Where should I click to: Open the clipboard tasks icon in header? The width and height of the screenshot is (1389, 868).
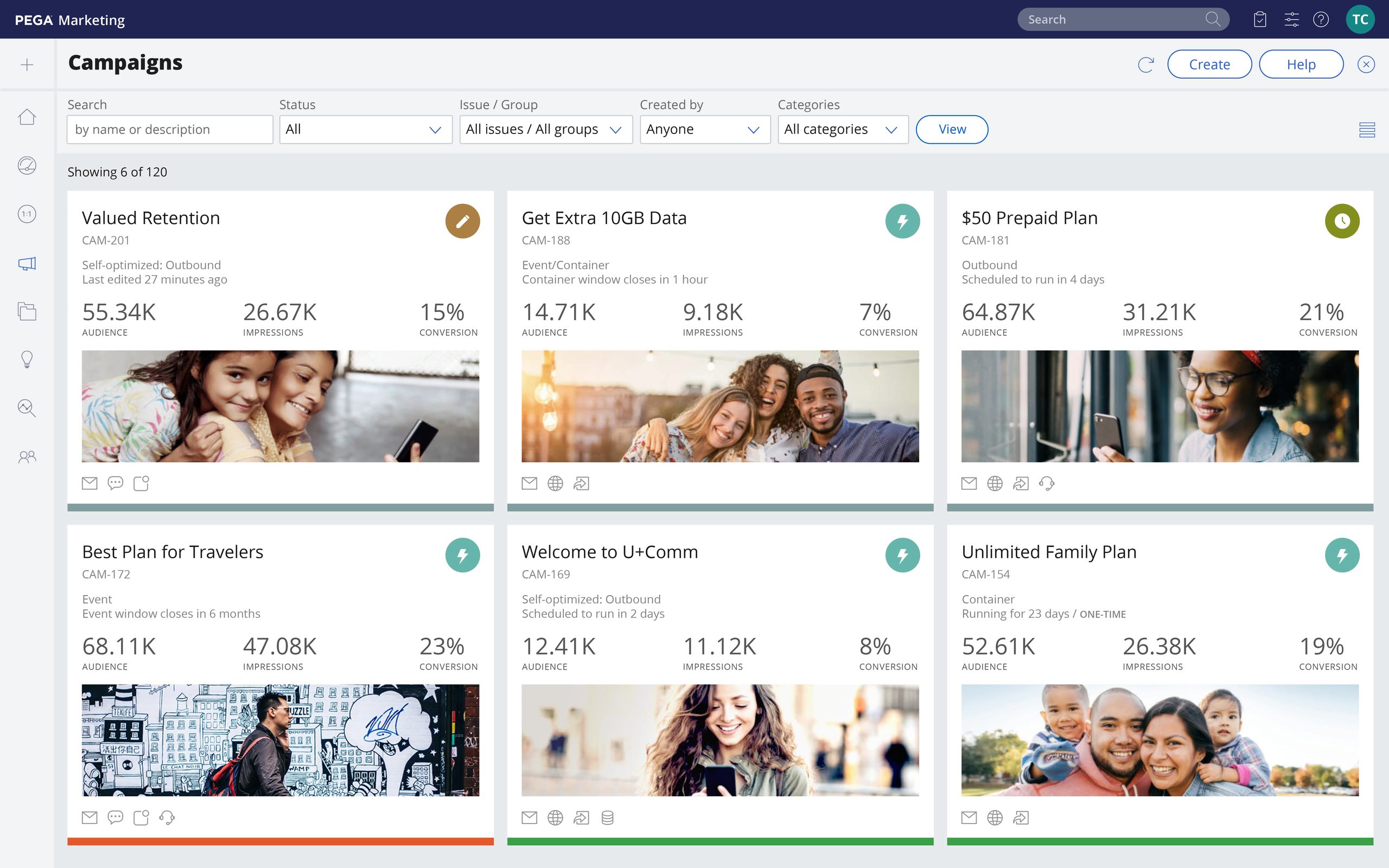click(x=1260, y=20)
